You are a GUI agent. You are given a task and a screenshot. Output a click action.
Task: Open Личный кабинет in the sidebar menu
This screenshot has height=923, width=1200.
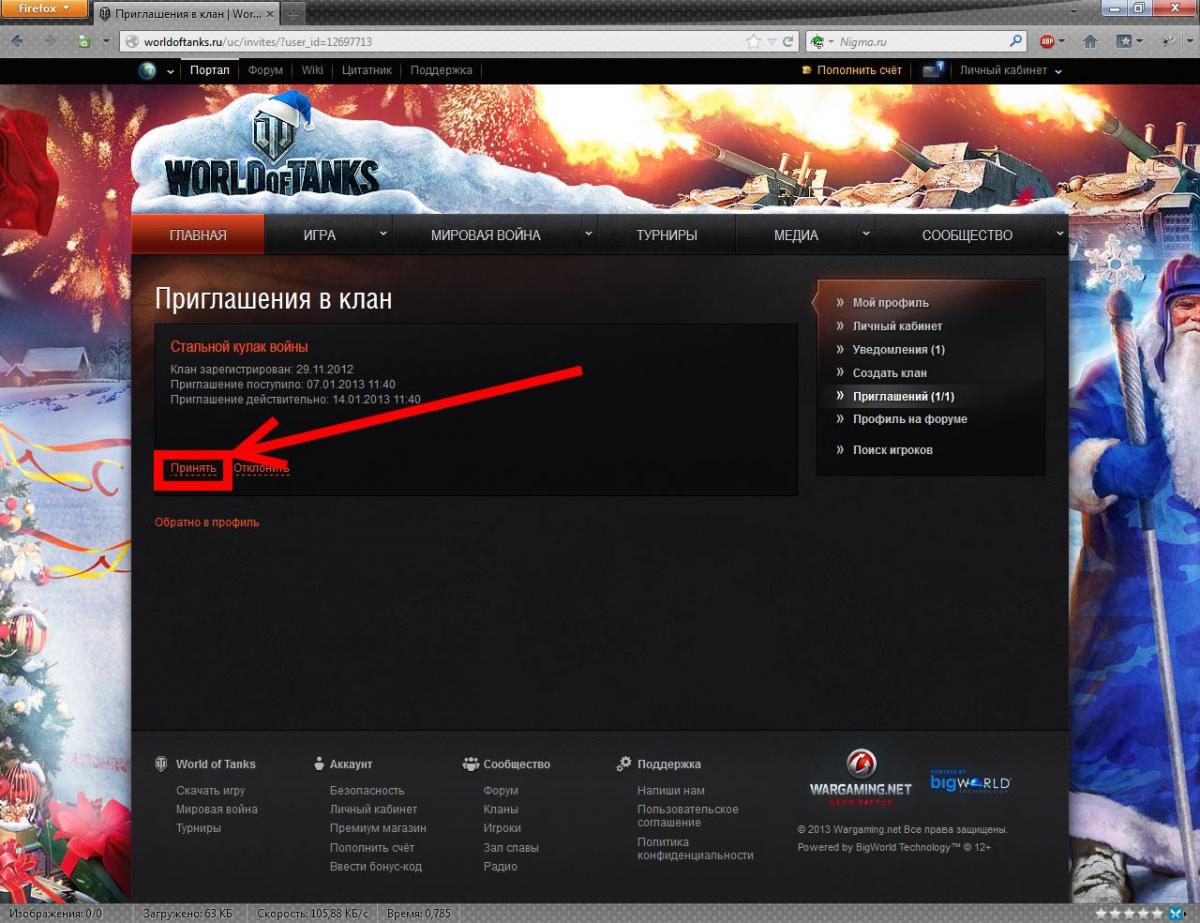[x=897, y=326]
